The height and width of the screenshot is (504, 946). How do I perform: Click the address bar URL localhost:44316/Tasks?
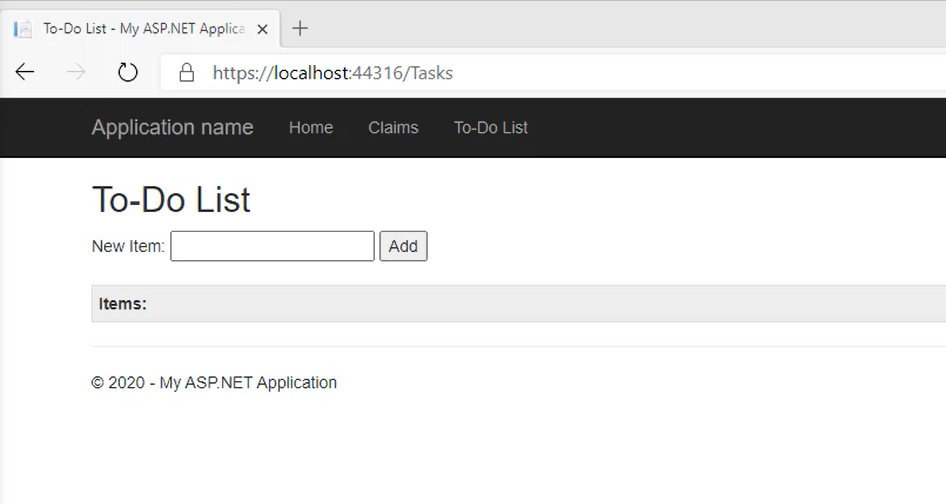(x=333, y=73)
